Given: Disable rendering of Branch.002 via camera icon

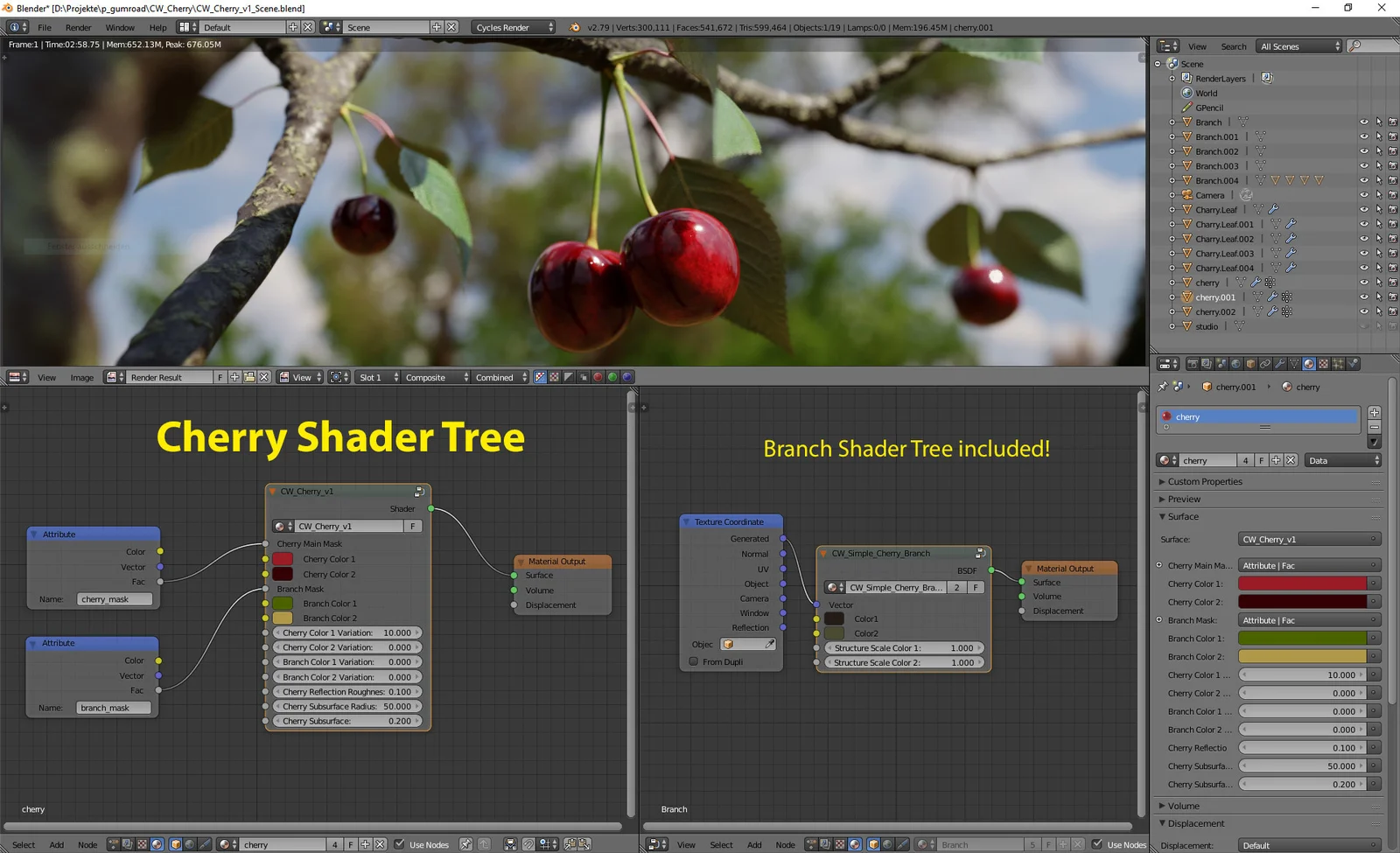Looking at the screenshot, I should click(1393, 151).
